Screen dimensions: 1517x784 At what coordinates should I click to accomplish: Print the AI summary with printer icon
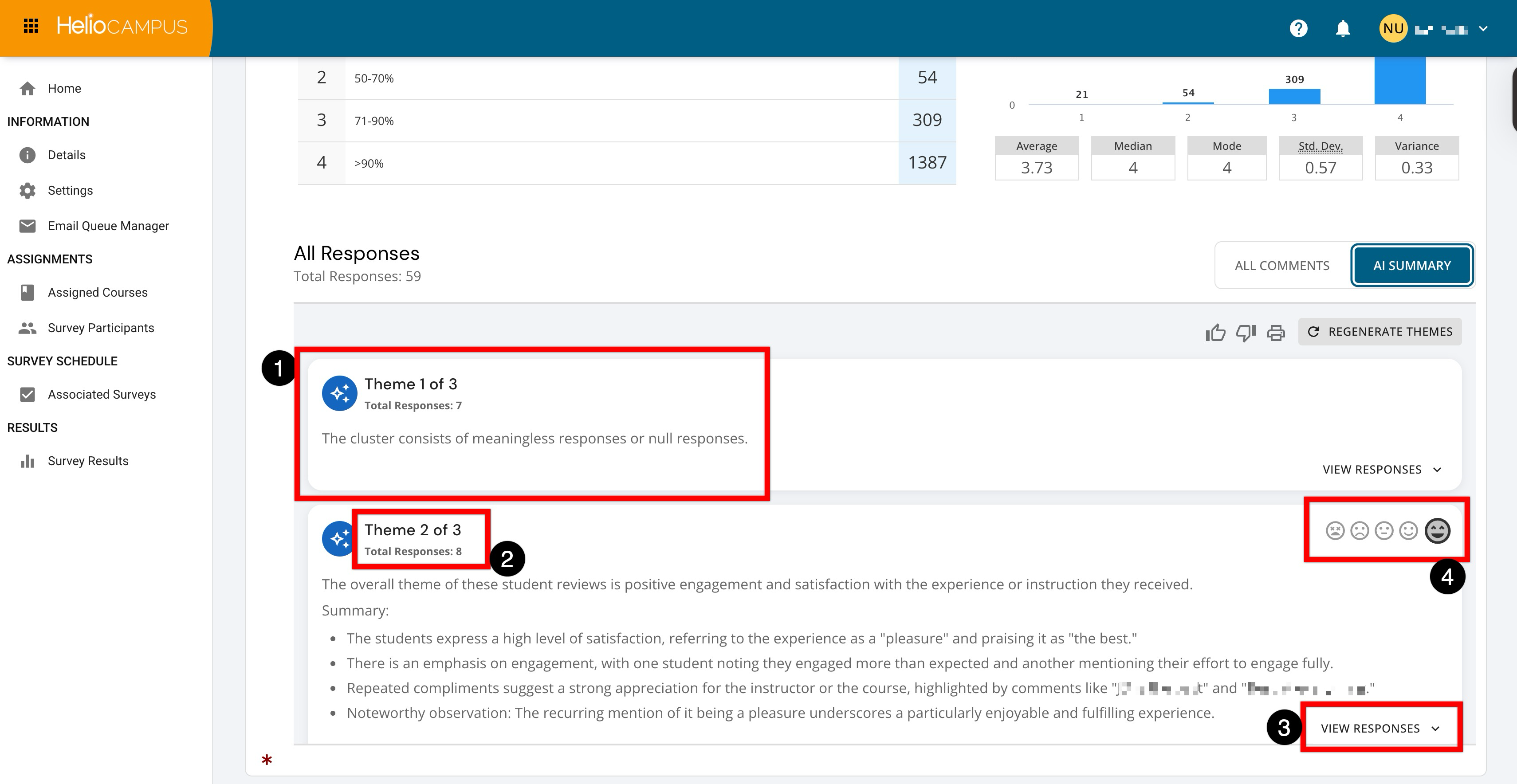[1276, 333]
